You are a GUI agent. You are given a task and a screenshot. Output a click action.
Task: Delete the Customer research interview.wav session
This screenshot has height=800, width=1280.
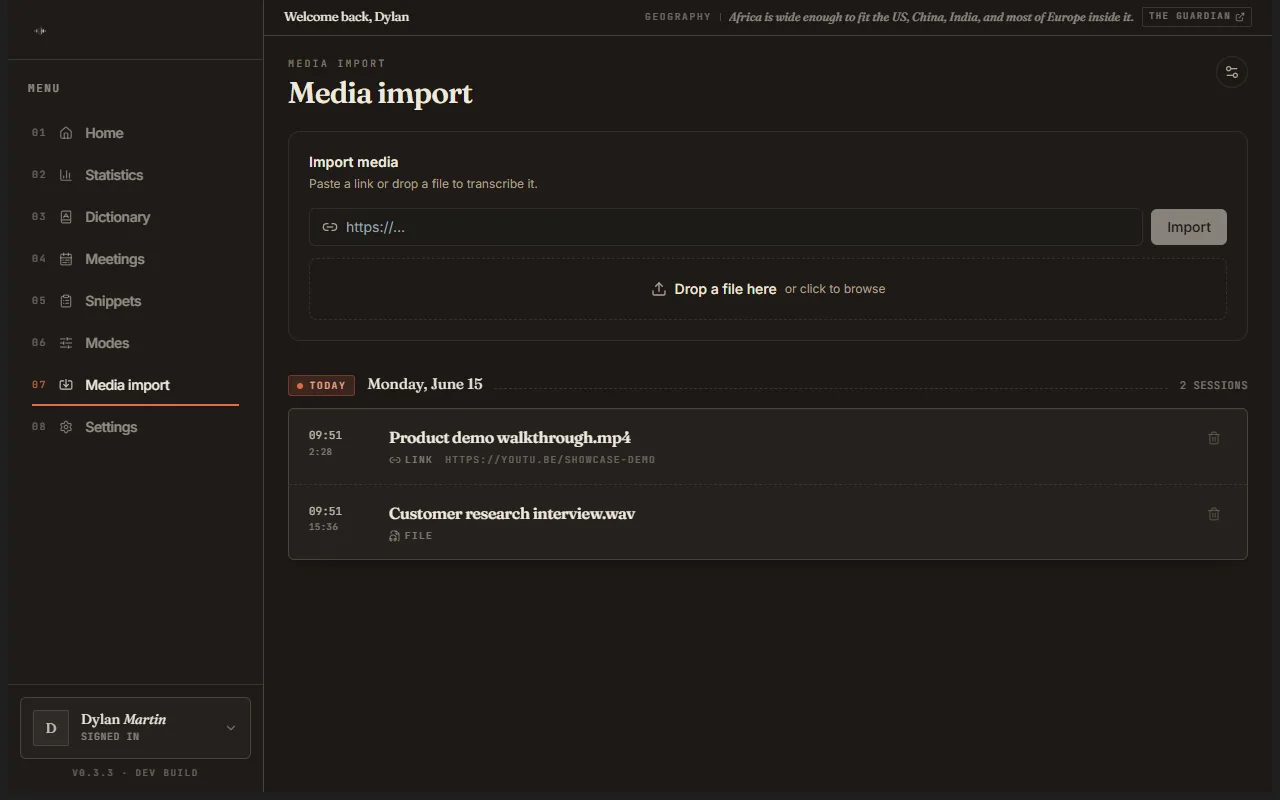pyautogui.click(x=1214, y=514)
